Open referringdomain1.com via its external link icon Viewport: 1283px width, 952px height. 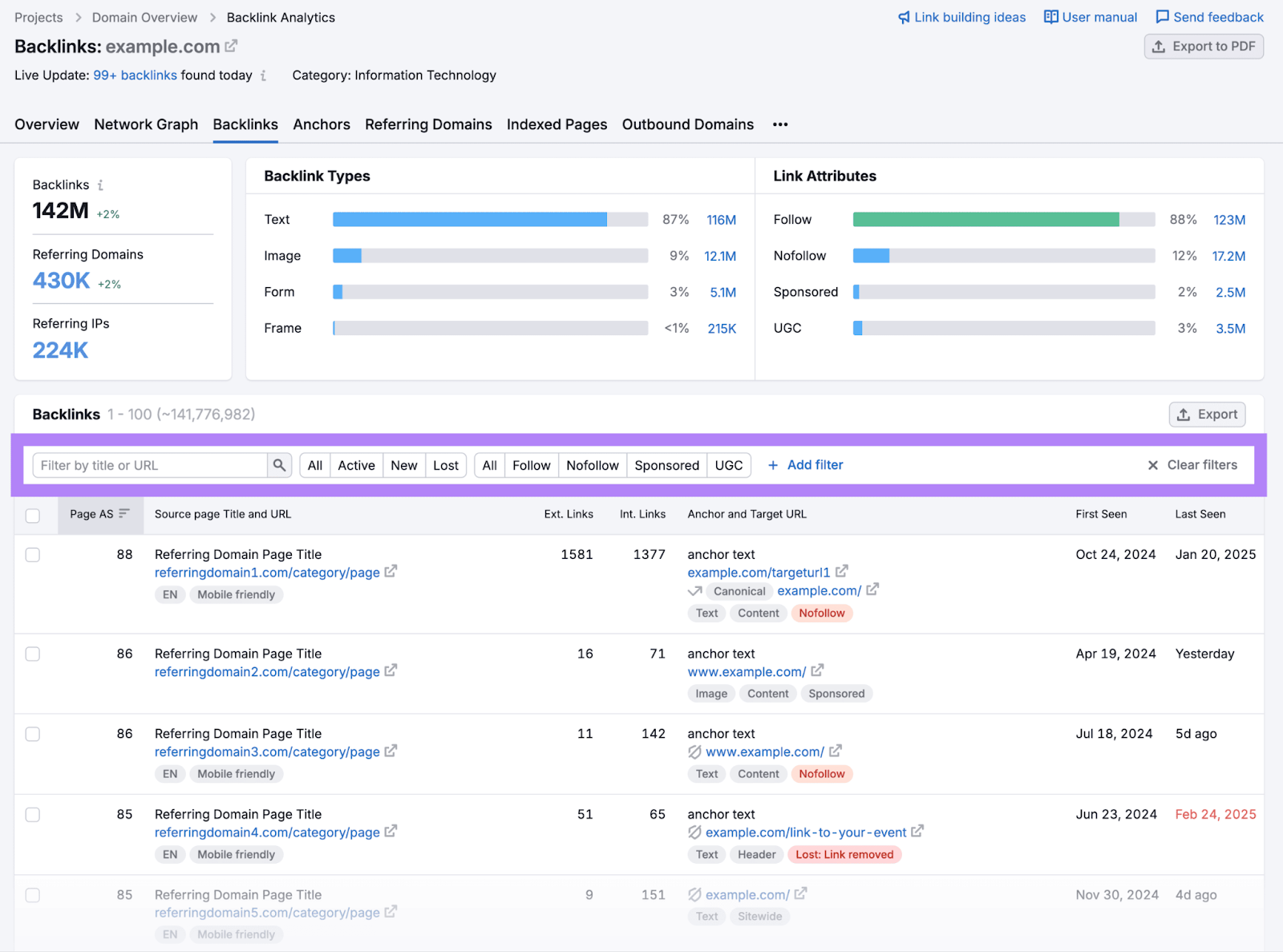pyautogui.click(x=391, y=572)
